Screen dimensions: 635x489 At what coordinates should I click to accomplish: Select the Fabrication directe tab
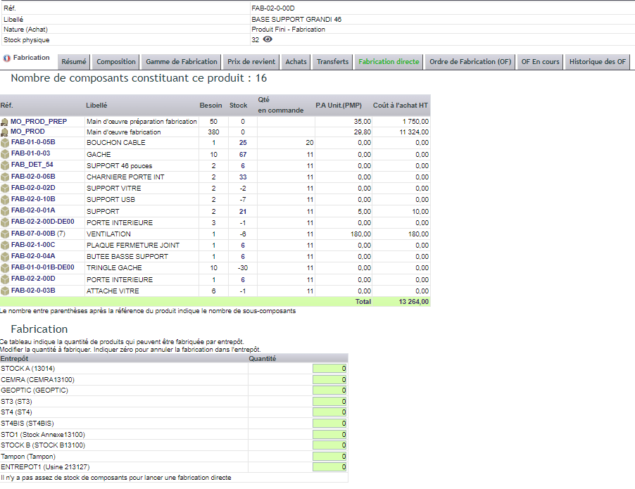point(389,62)
